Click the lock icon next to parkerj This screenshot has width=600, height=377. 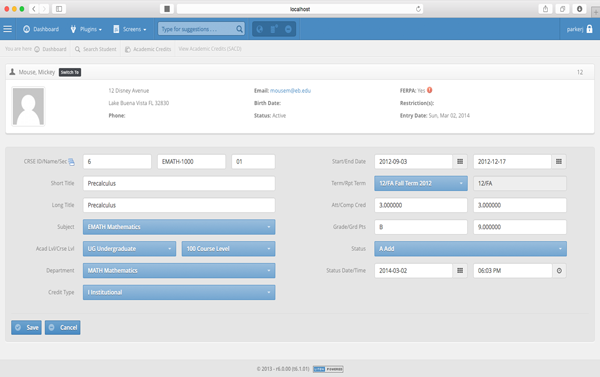coord(589,29)
